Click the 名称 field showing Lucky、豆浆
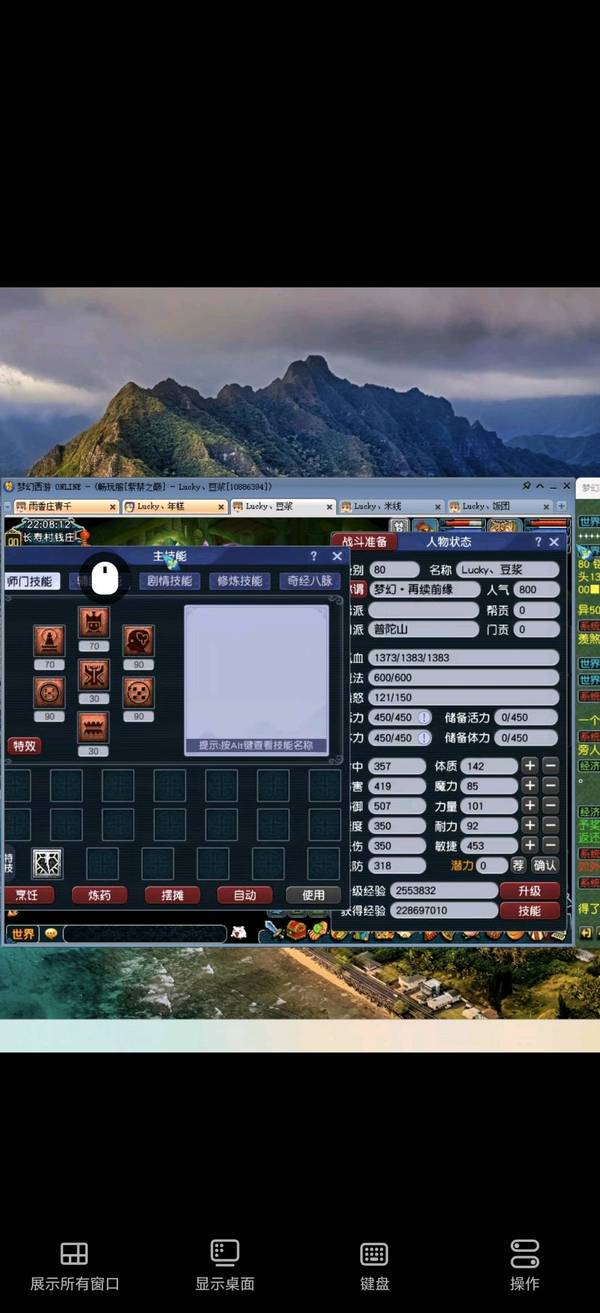 click(508, 570)
